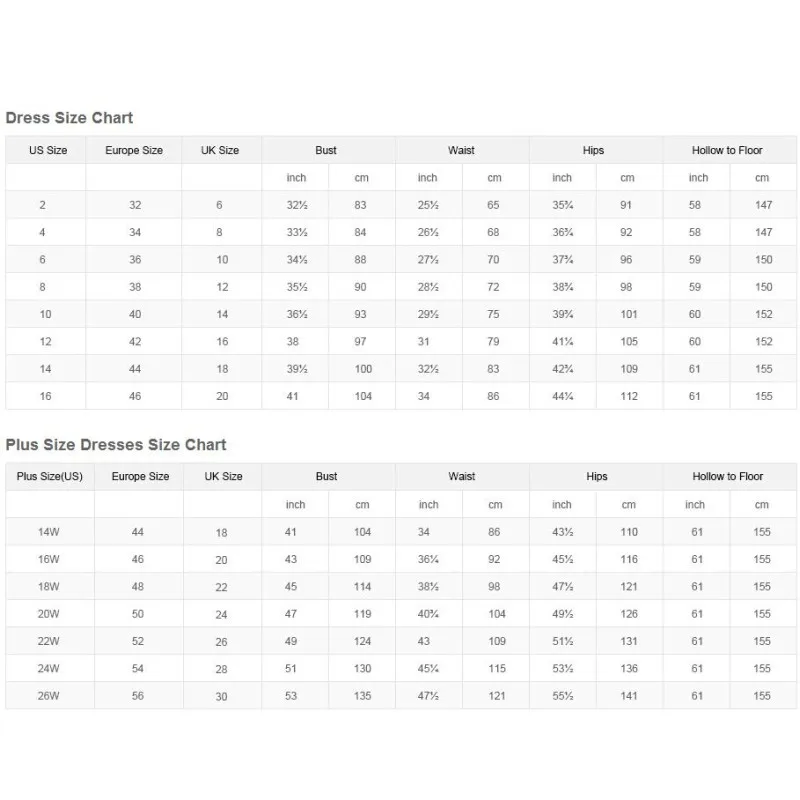Image resolution: width=800 pixels, height=800 pixels.
Task: Select Europe size 56 cell
Action: 138,695
